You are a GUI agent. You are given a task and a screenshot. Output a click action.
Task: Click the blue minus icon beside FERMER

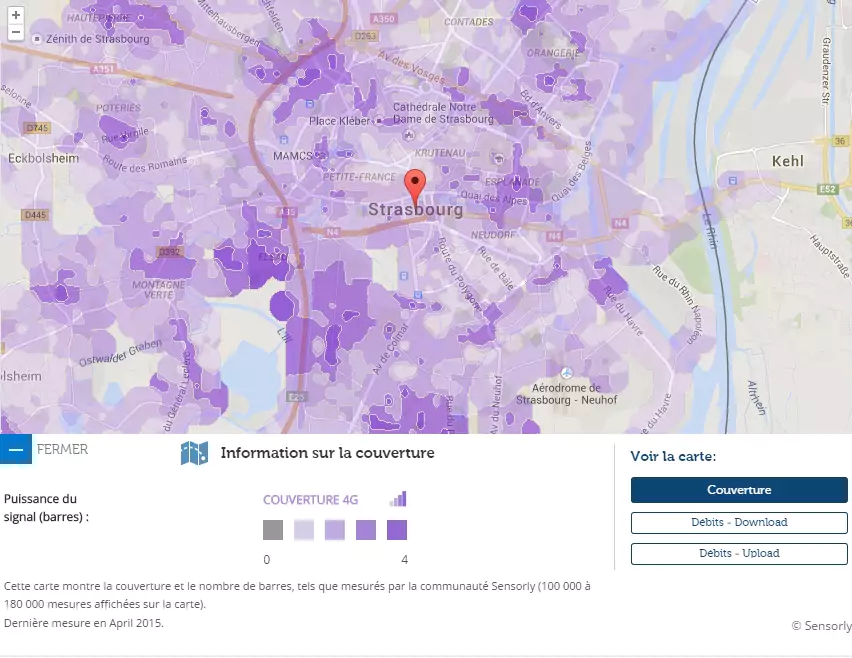pos(15,450)
